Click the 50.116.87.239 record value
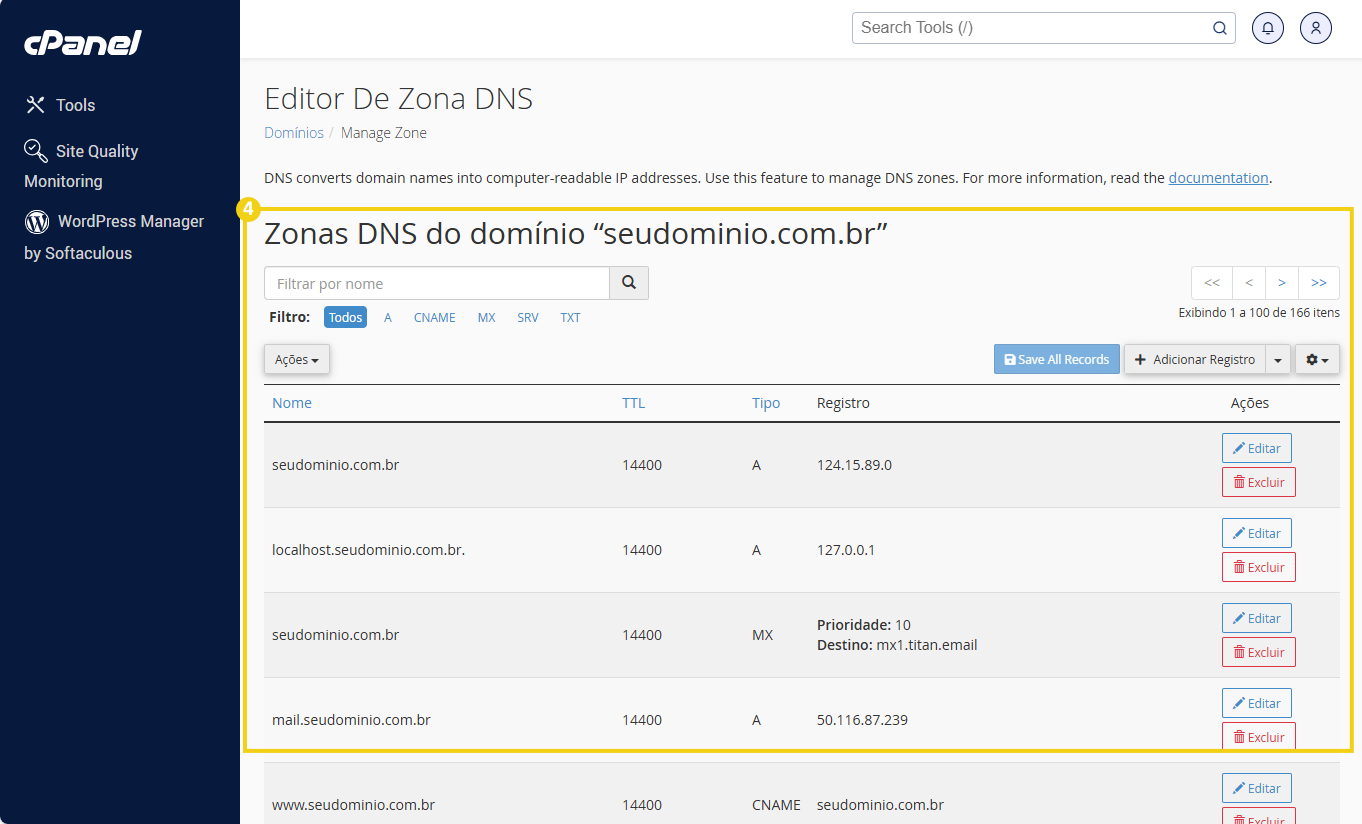This screenshot has height=824, width=1362. point(862,720)
